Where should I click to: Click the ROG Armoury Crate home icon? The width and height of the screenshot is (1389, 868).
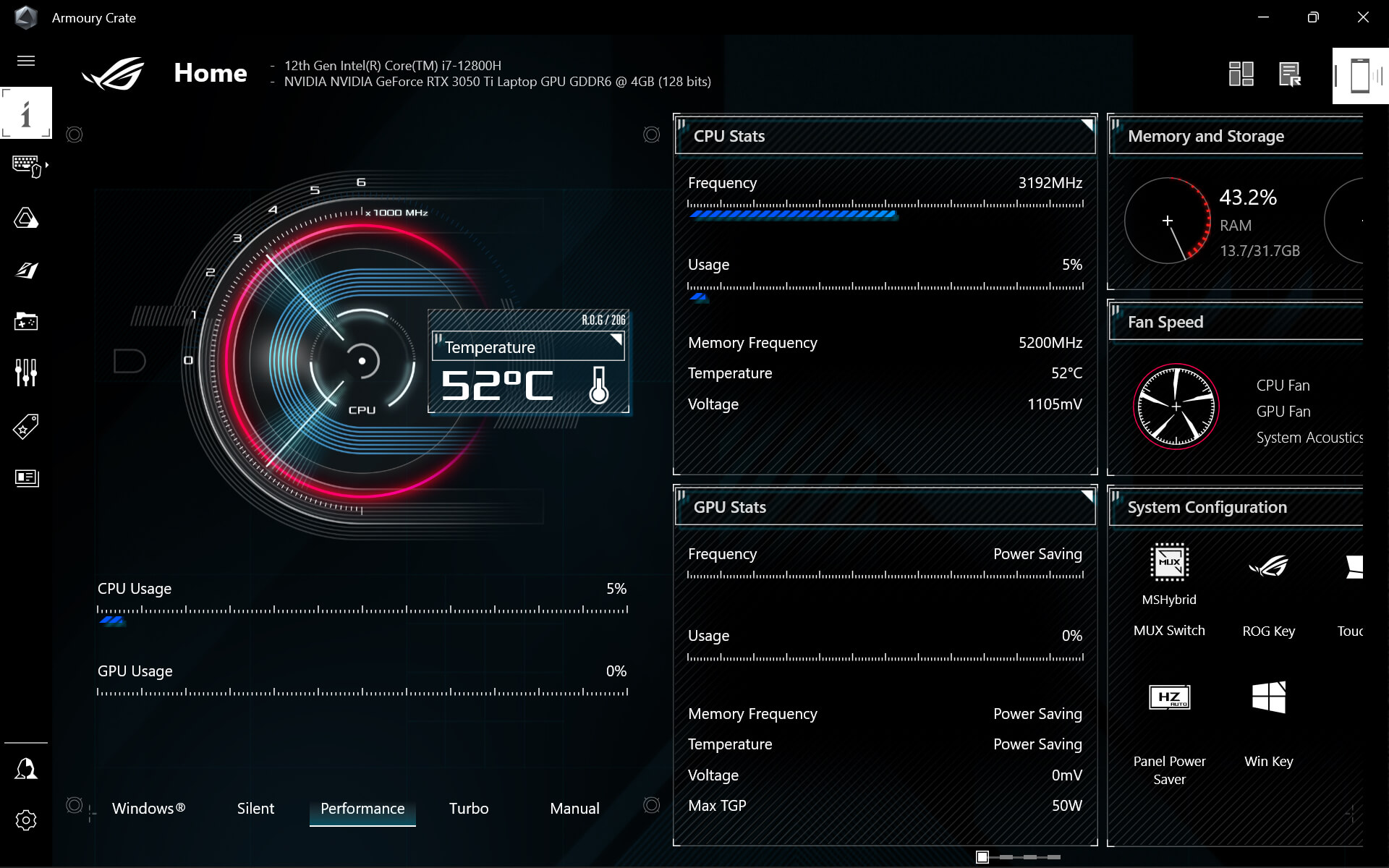(x=112, y=73)
